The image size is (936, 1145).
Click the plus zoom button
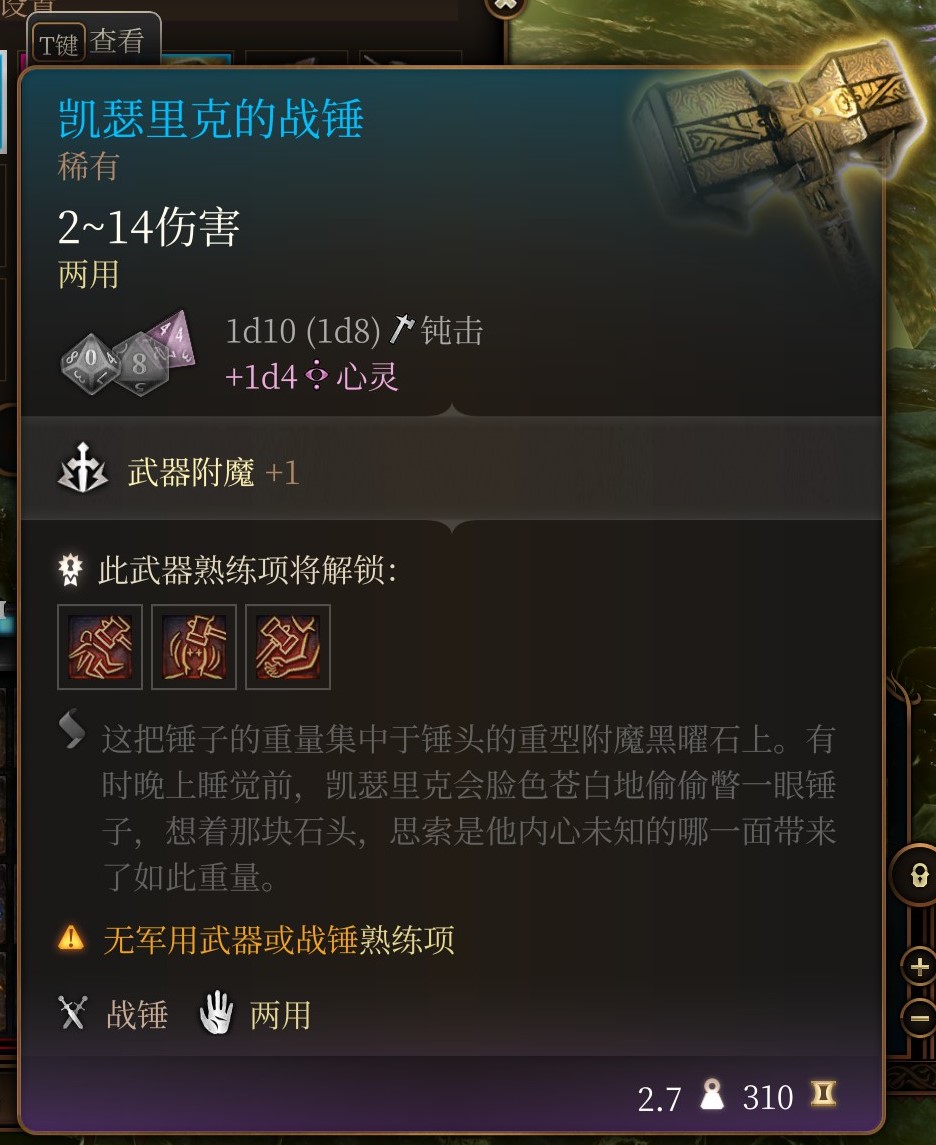919,968
